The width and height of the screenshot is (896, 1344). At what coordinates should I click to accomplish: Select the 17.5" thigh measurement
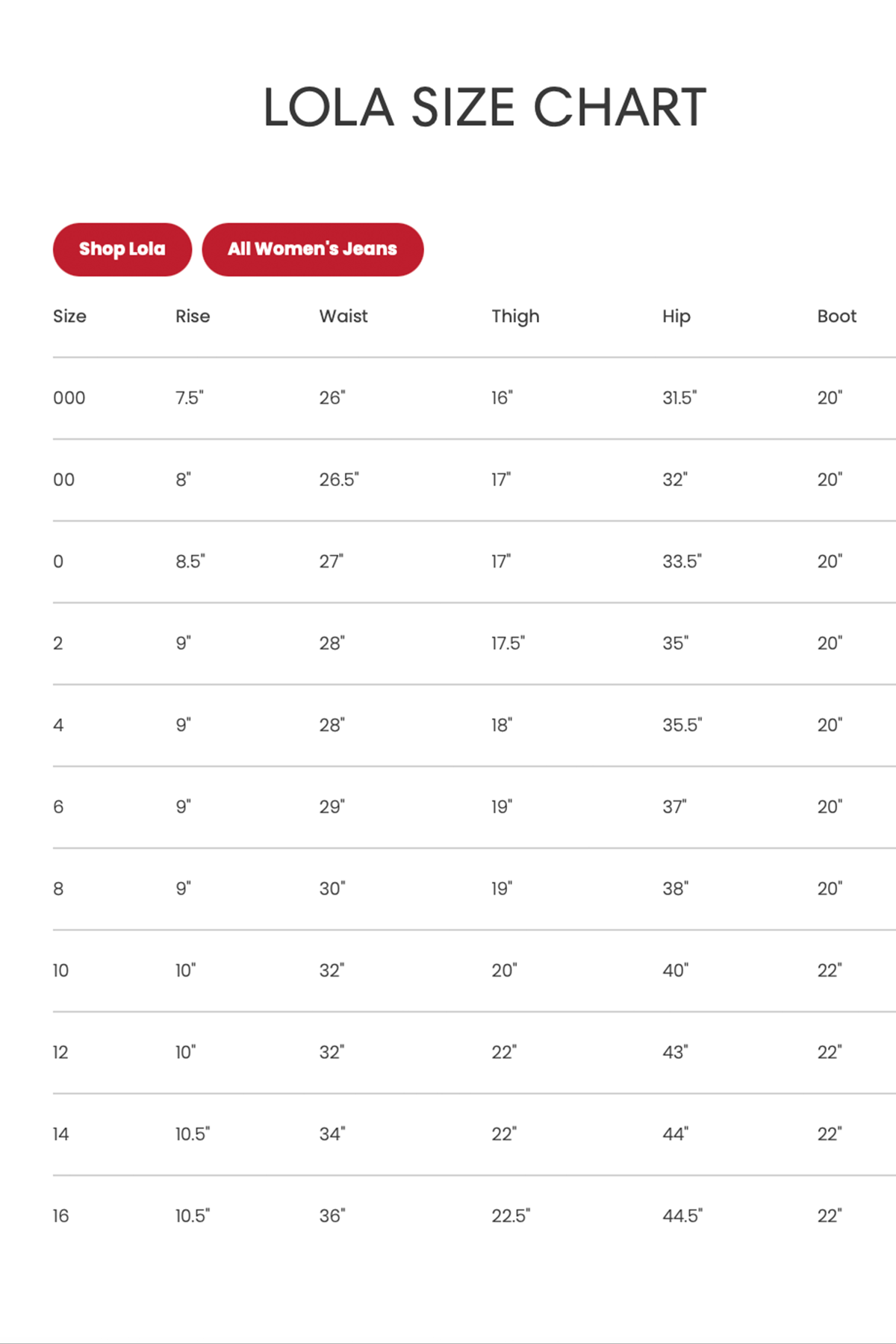coord(508,644)
